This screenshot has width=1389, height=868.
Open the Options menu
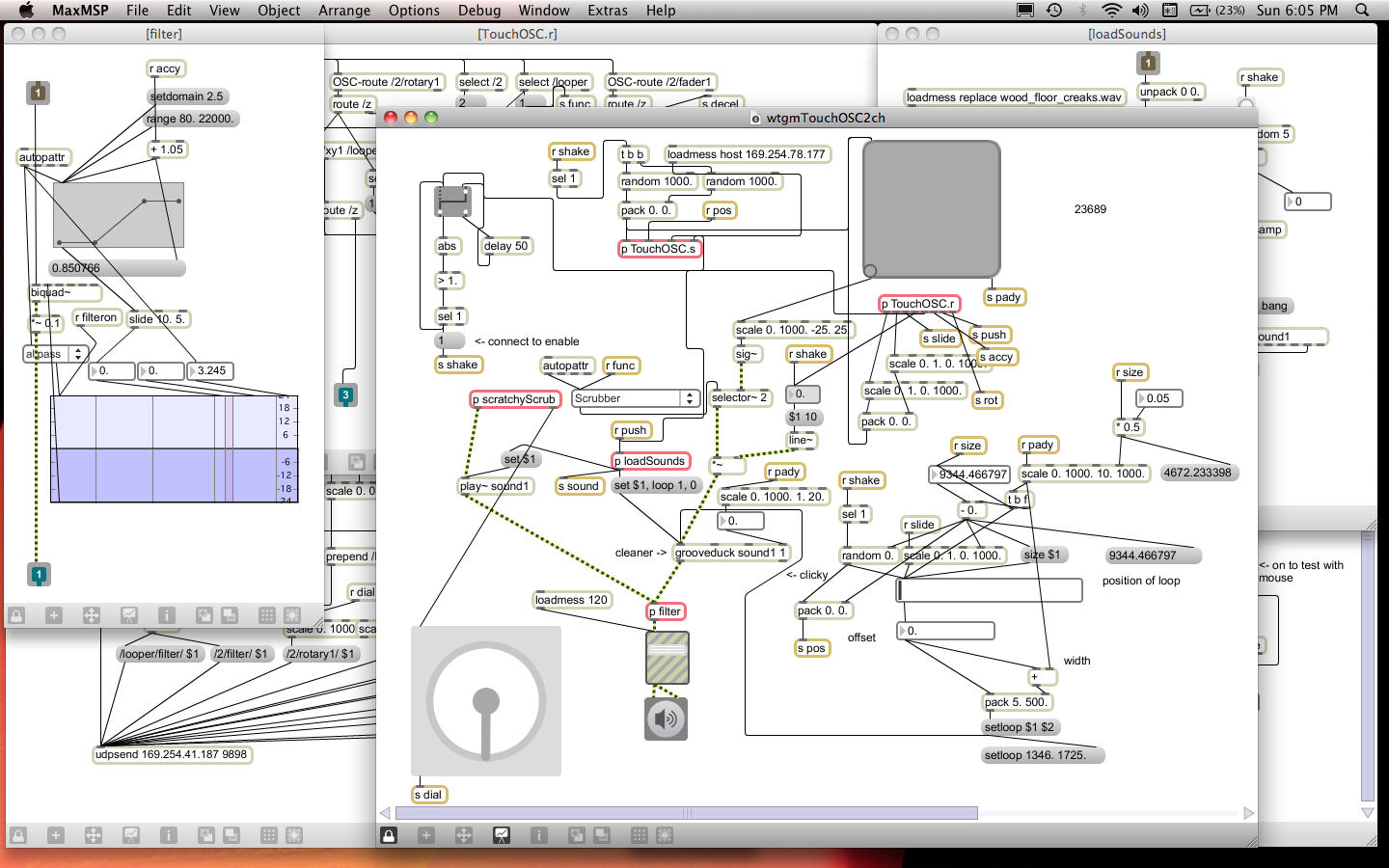pyautogui.click(x=414, y=10)
